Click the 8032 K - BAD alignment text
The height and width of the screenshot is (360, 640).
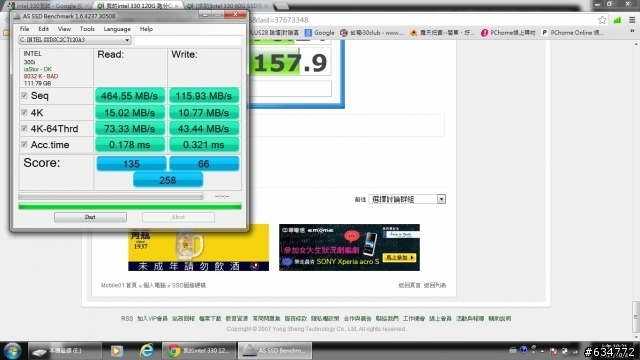[41, 76]
